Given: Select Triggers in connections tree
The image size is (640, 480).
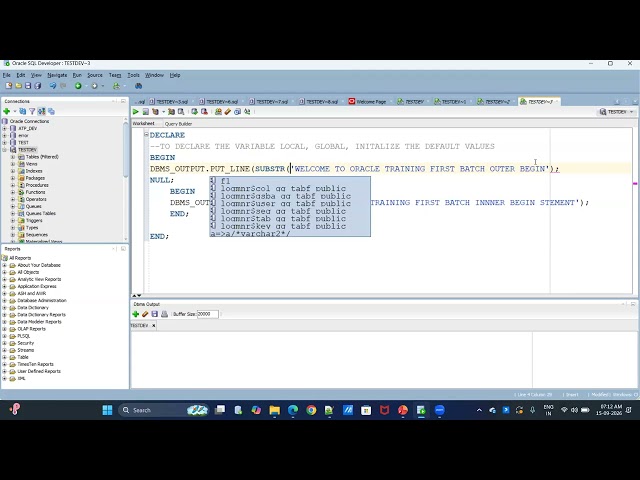Looking at the screenshot, I should [33, 220].
